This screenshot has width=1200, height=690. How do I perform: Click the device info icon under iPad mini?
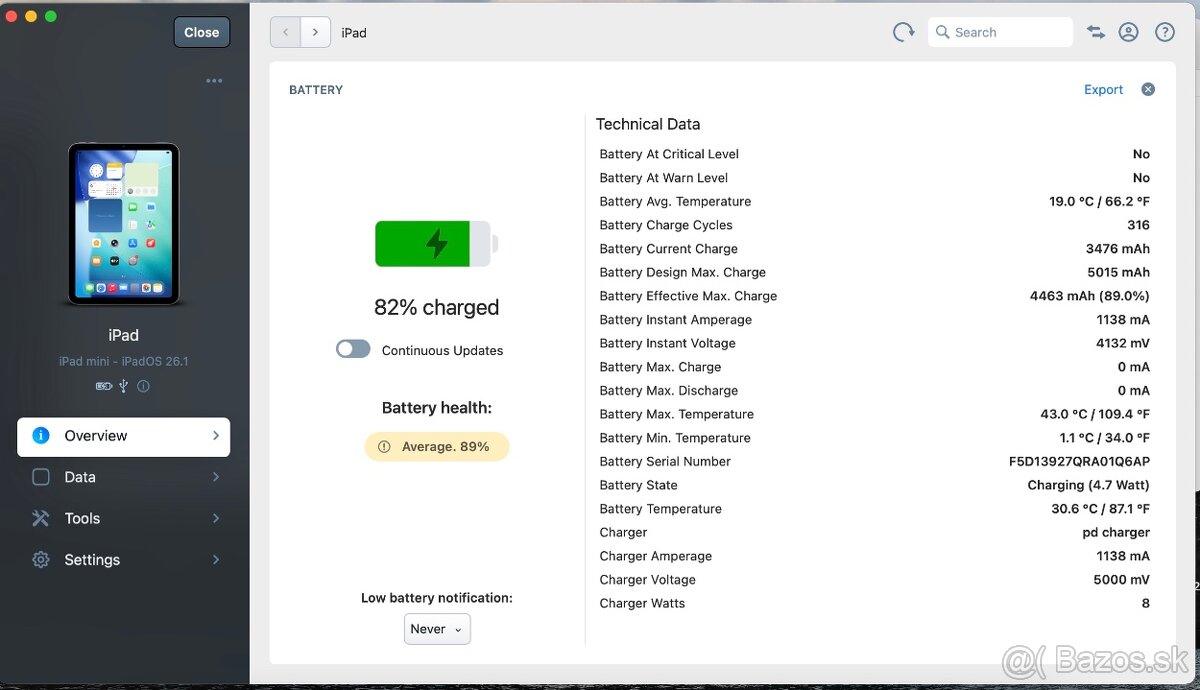(x=143, y=386)
